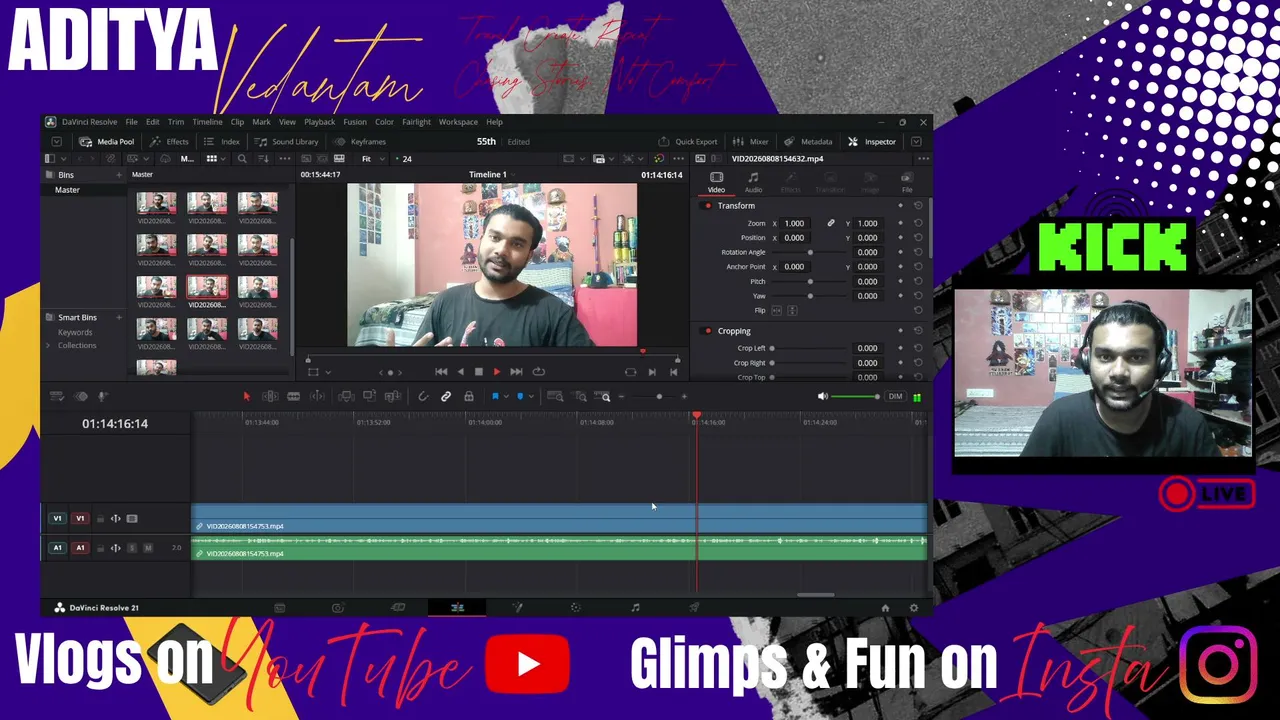
Task: Toggle the DIM audio button
Action: 895,397
